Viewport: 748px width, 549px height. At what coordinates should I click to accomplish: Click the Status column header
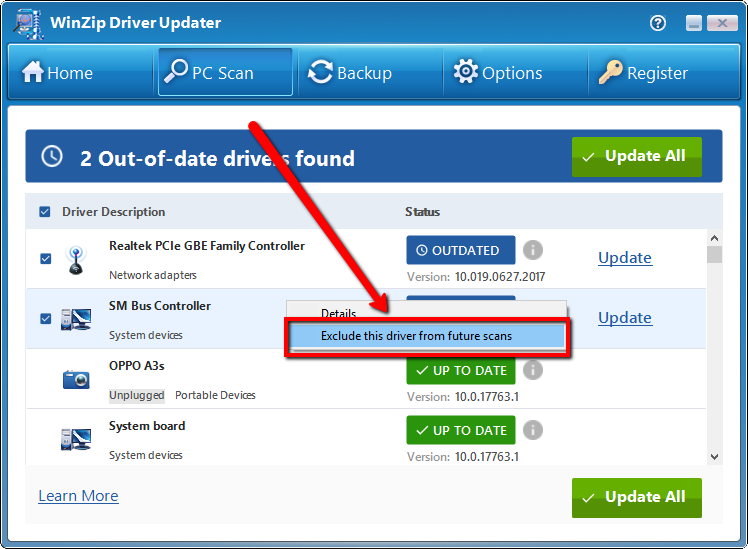pyautogui.click(x=423, y=212)
